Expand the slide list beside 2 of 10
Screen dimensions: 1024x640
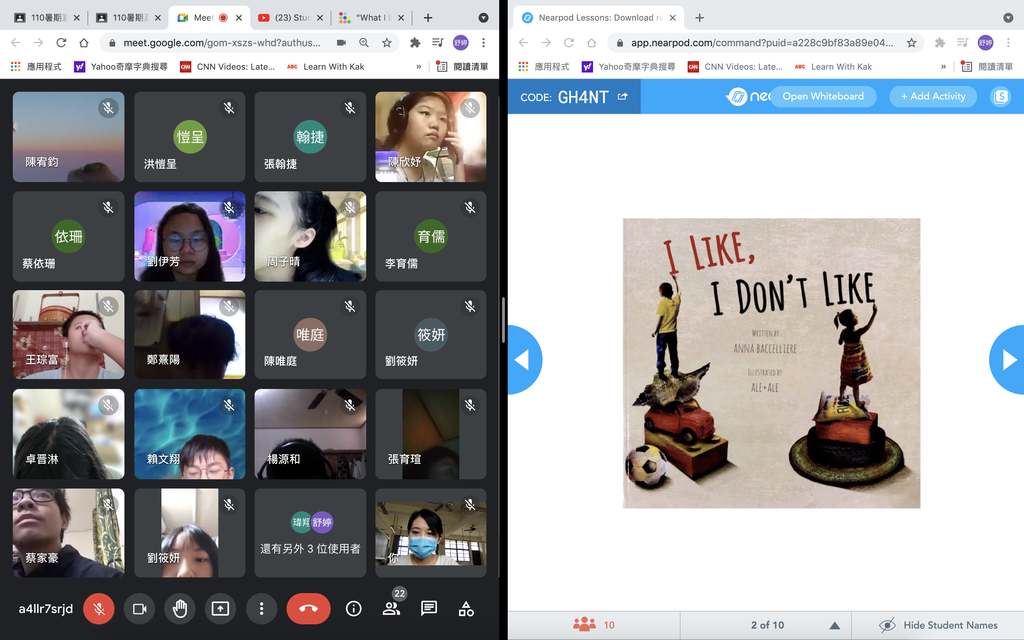point(834,626)
